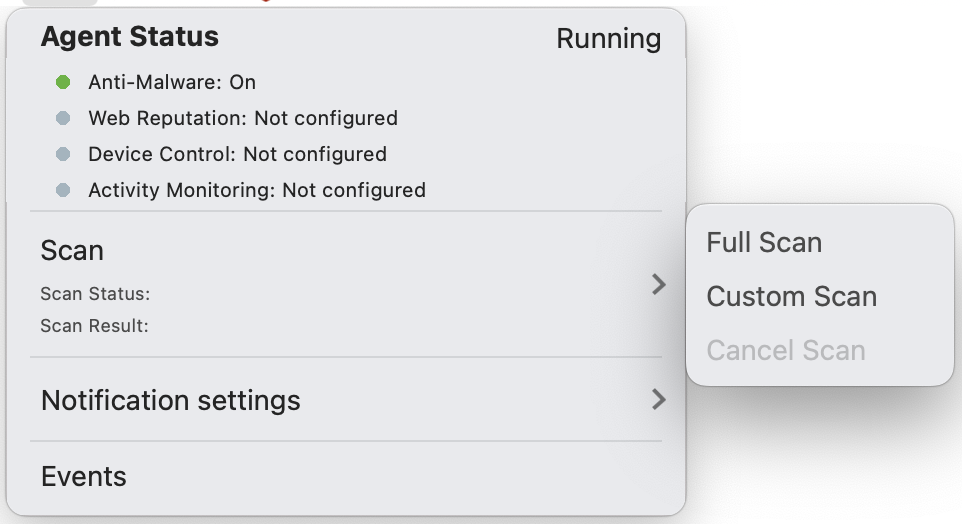Image resolution: width=962 pixels, height=524 pixels.
Task: Click the Scan Result field label
Action: 94,326
